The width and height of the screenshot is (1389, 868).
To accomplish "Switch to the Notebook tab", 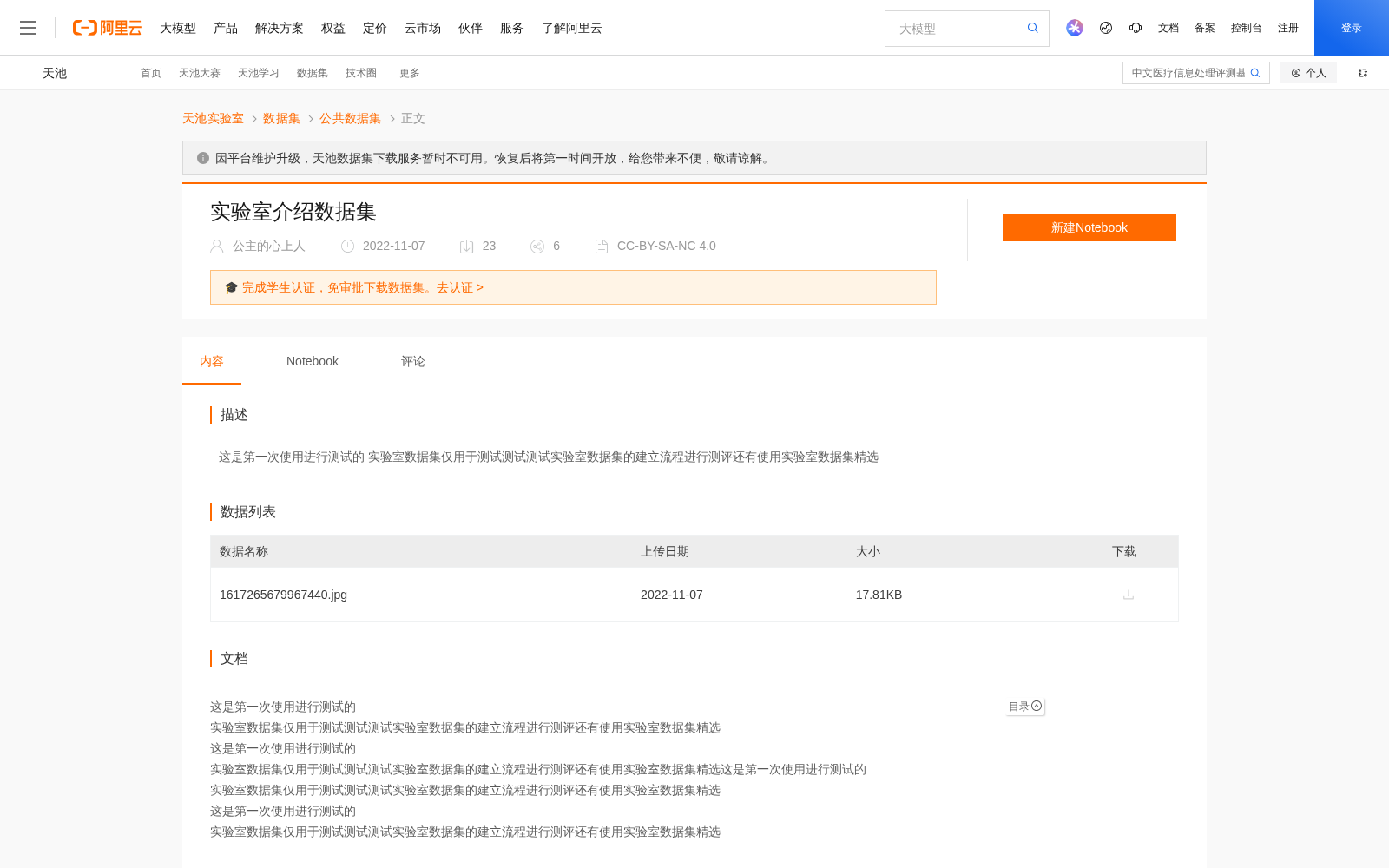I will (x=313, y=361).
